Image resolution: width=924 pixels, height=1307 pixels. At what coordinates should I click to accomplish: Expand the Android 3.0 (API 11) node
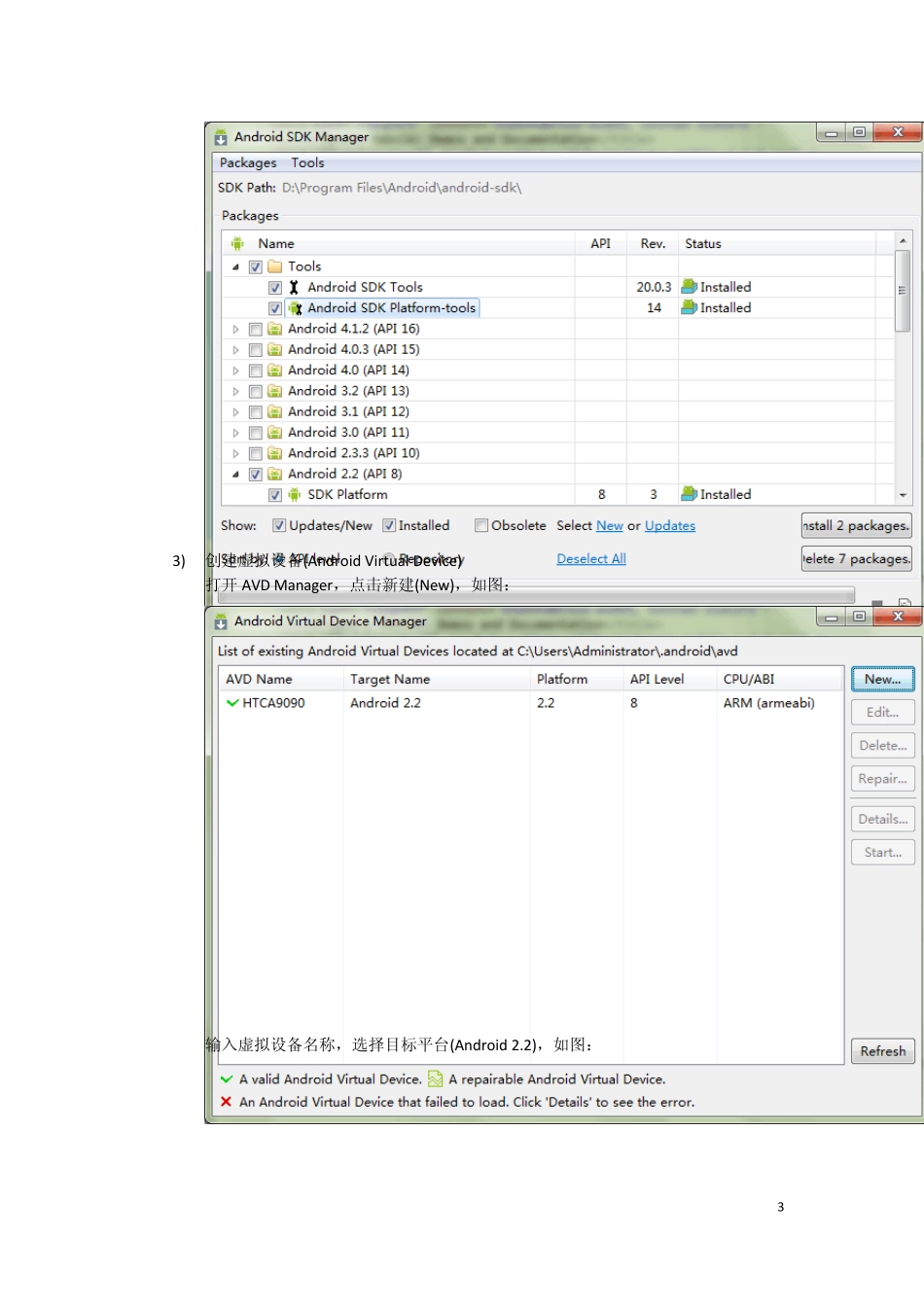235,433
